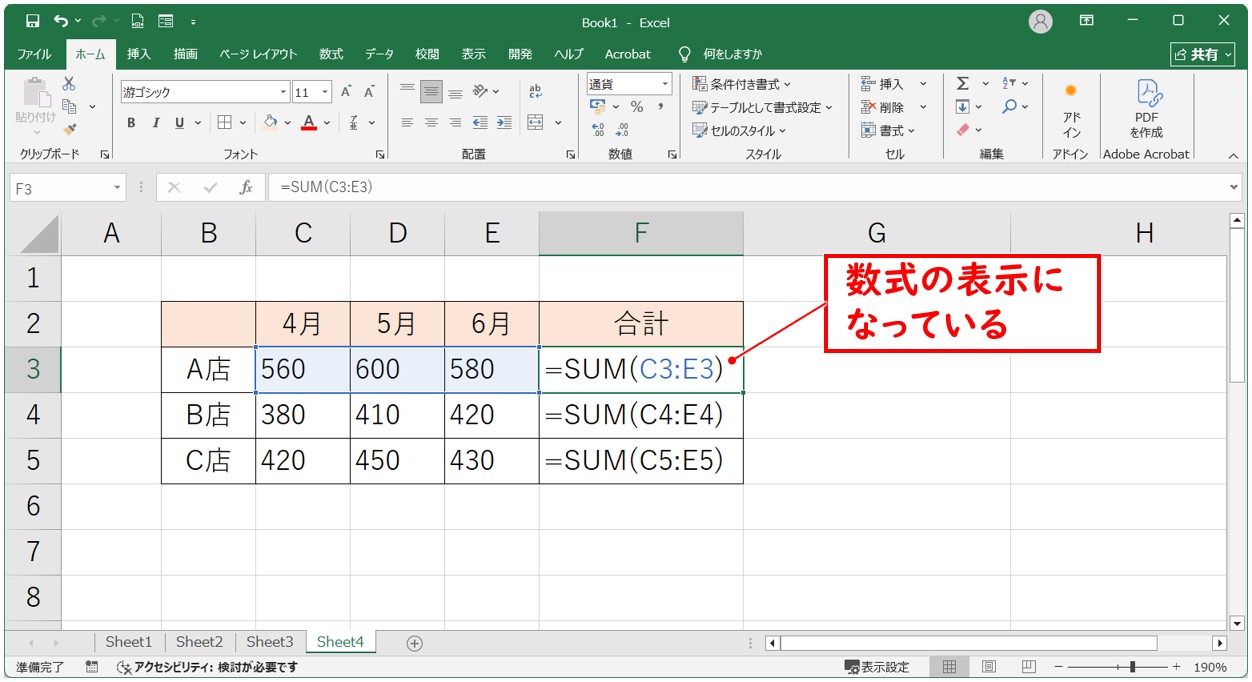This screenshot has width=1252, height=682.
Task: Click the percent style icon
Action: point(636,107)
